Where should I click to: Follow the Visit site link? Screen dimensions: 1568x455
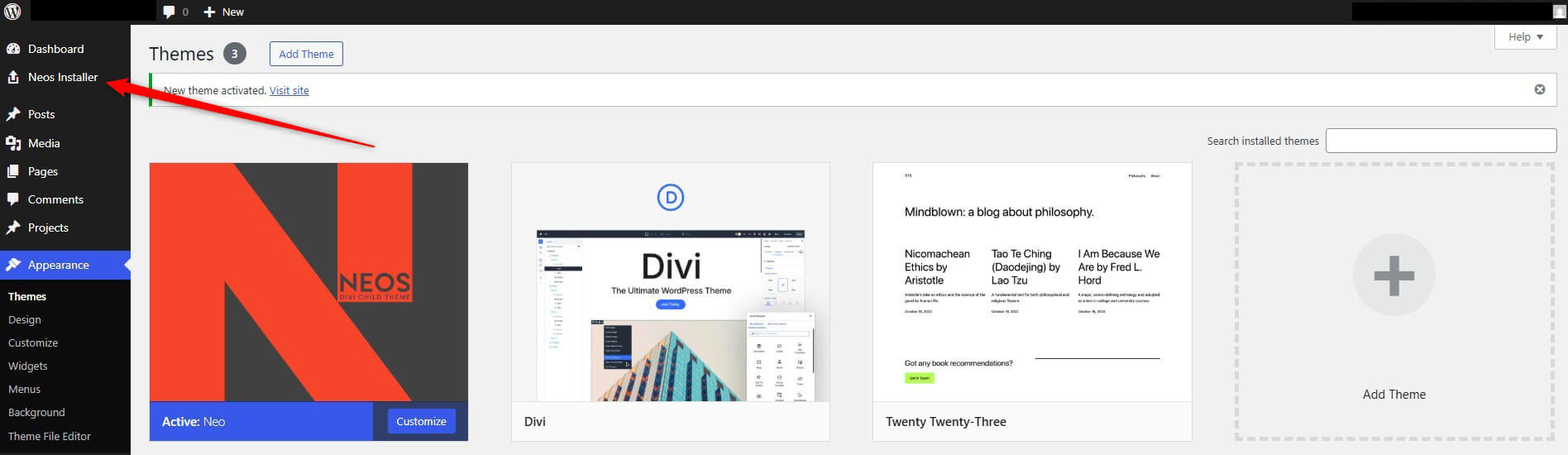tap(289, 90)
